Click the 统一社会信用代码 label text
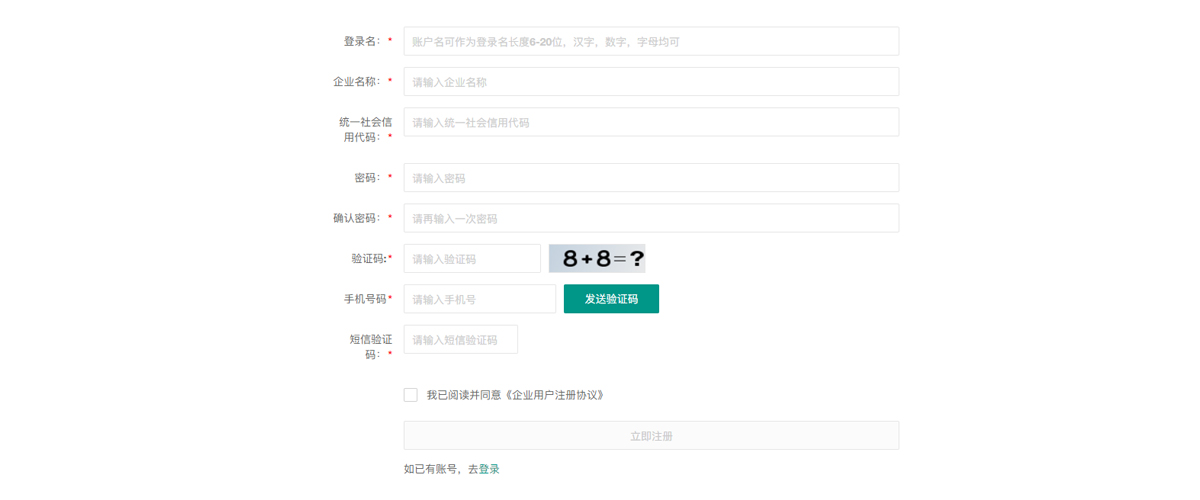 365,130
